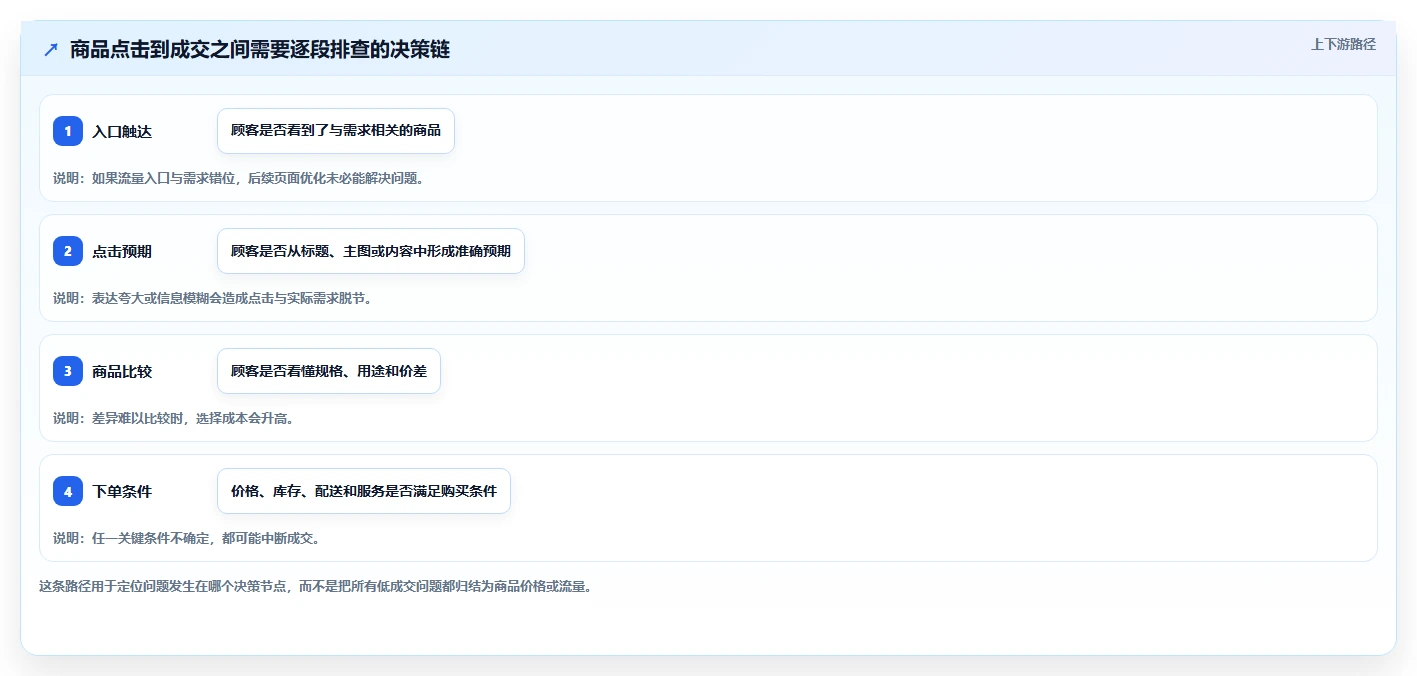
Task: Select the 商品比较 step label
Action: pyautogui.click(x=122, y=371)
